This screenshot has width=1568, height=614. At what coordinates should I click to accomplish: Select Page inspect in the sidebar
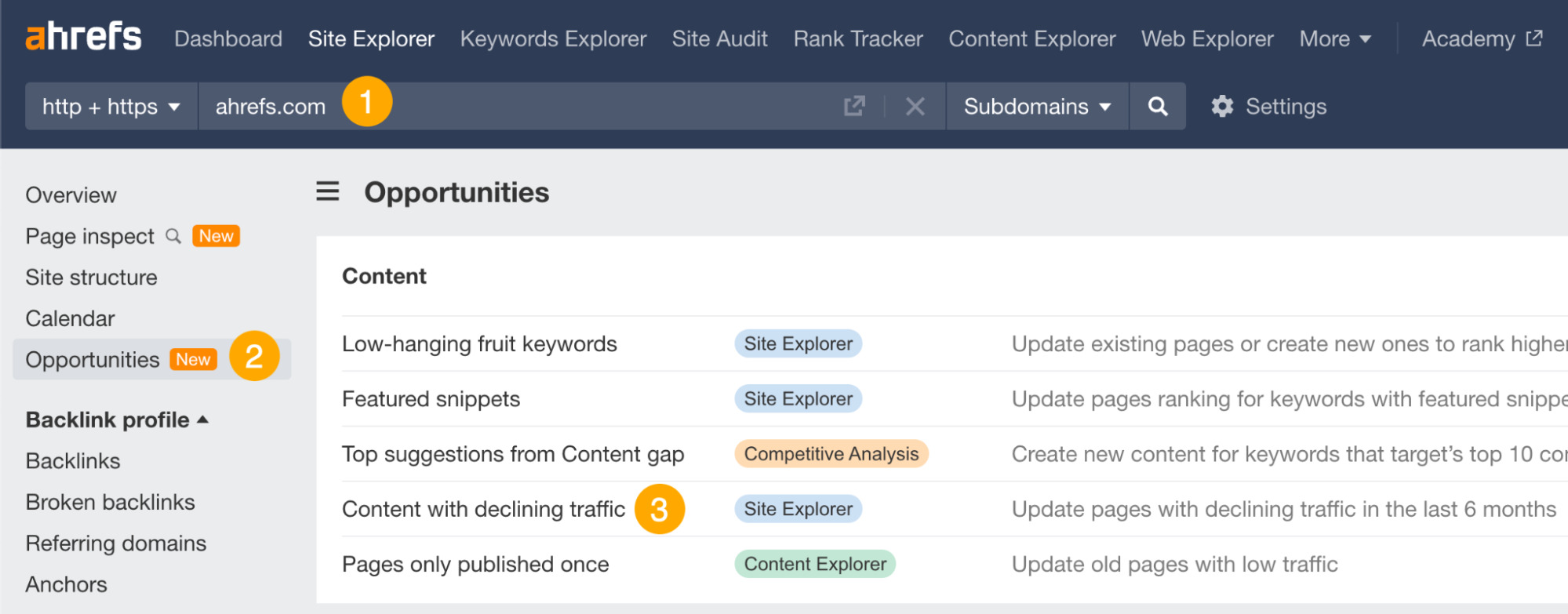pyautogui.click(x=89, y=236)
